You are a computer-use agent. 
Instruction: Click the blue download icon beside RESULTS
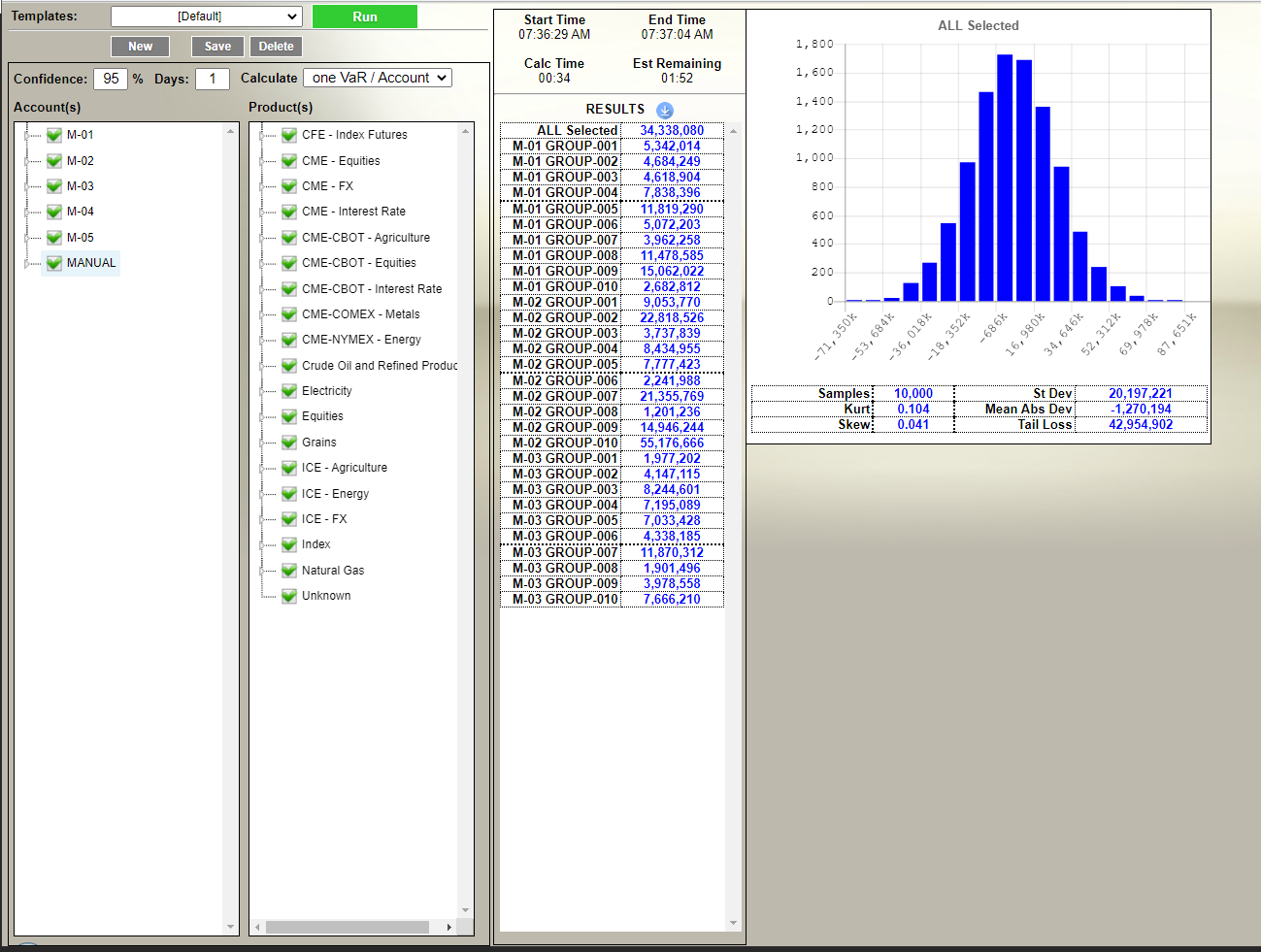(x=665, y=110)
